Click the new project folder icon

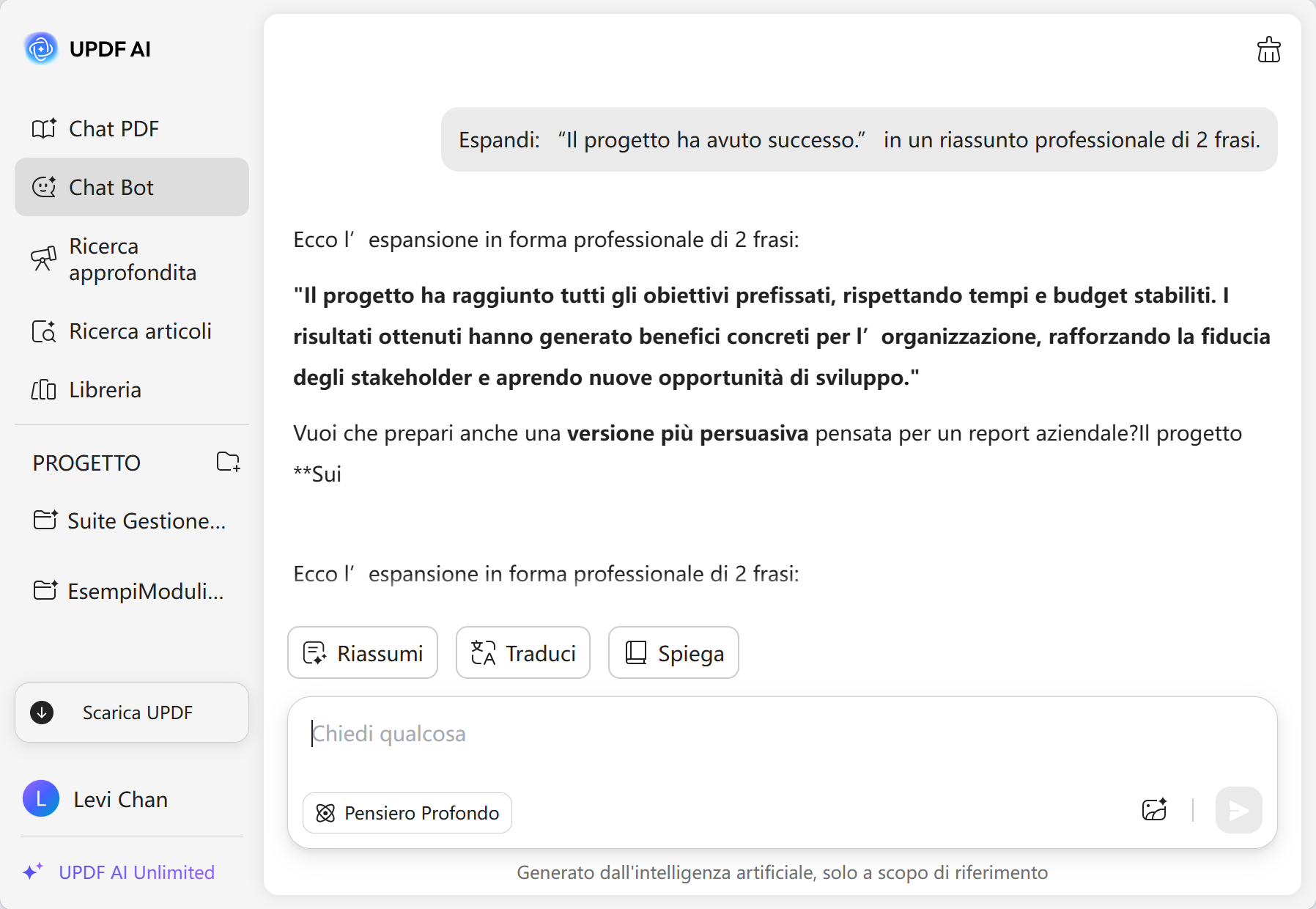pos(228,462)
